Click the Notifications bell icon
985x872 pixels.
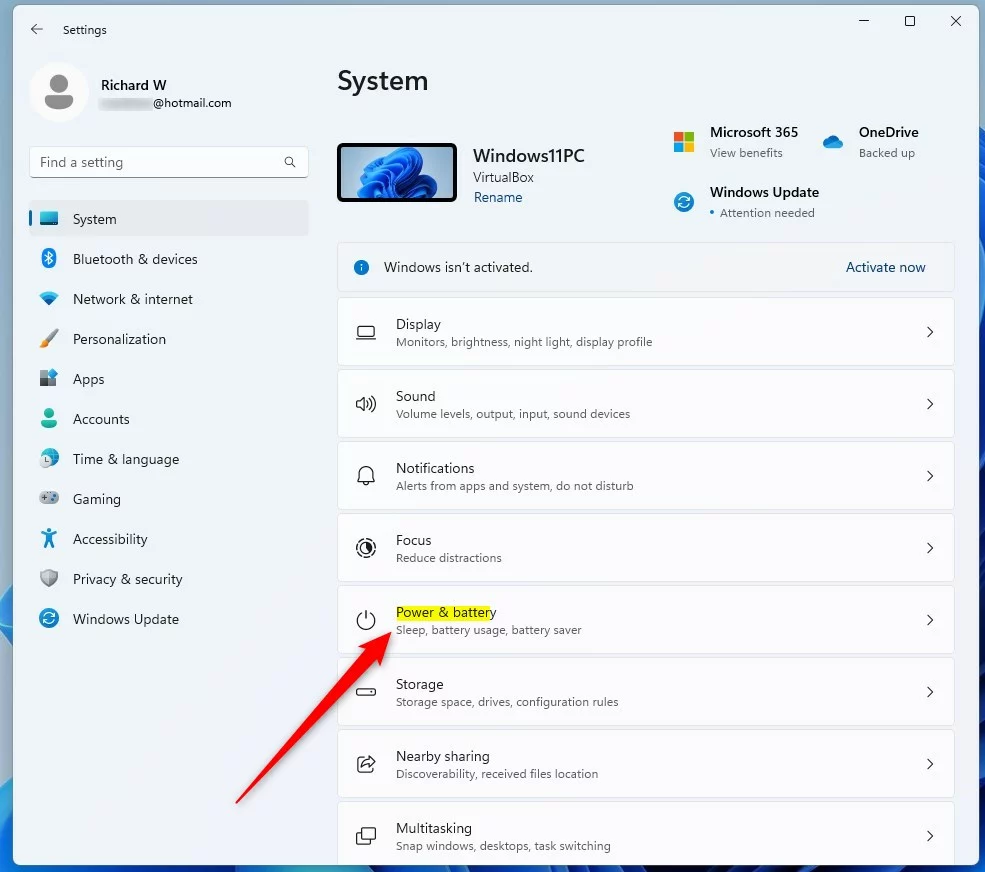pos(366,476)
